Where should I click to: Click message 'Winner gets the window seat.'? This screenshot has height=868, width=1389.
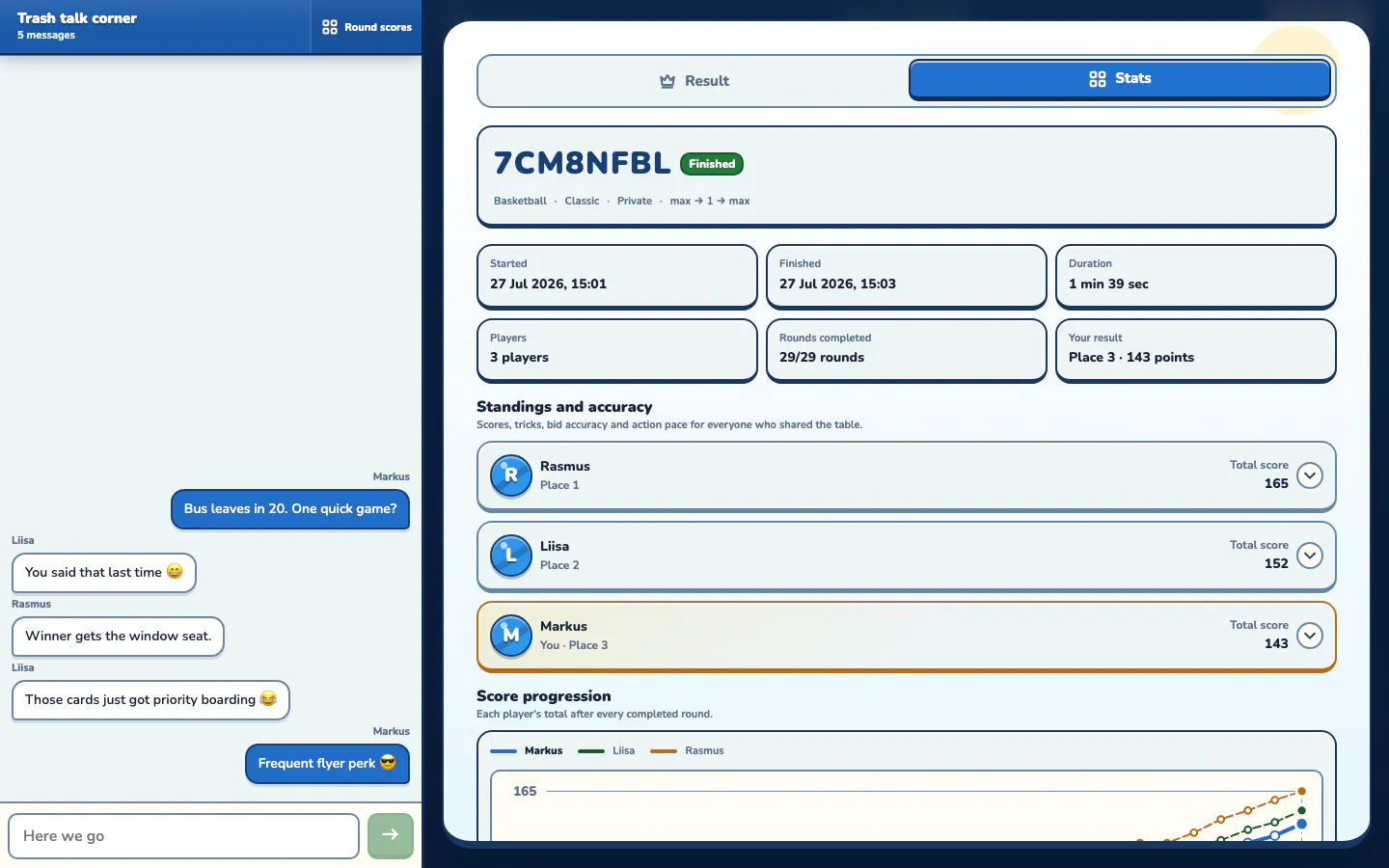click(118, 637)
